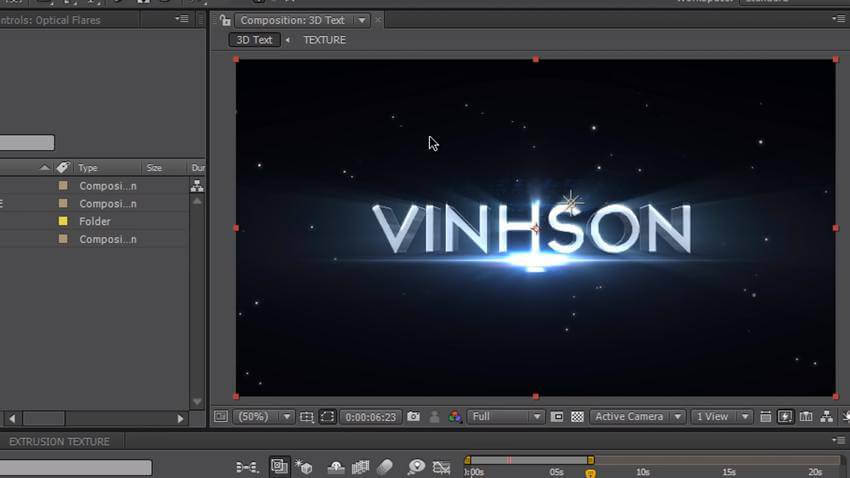Click the work area end handle
The width and height of the screenshot is (850, 478).
tap(591, 460)
